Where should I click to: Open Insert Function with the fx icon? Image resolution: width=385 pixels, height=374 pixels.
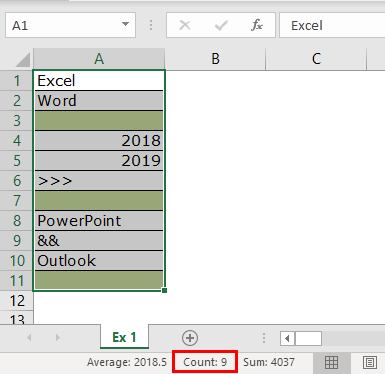pyautogui.click(x=257, y=25)
